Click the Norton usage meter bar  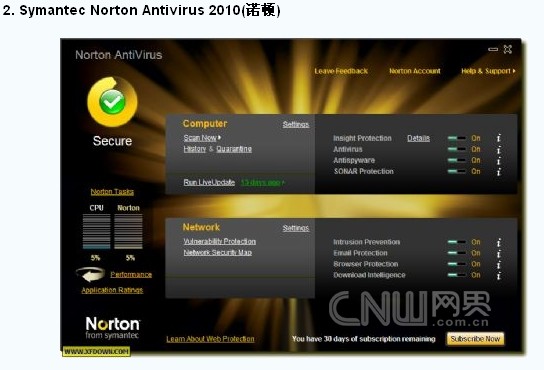tap(128, 232)
